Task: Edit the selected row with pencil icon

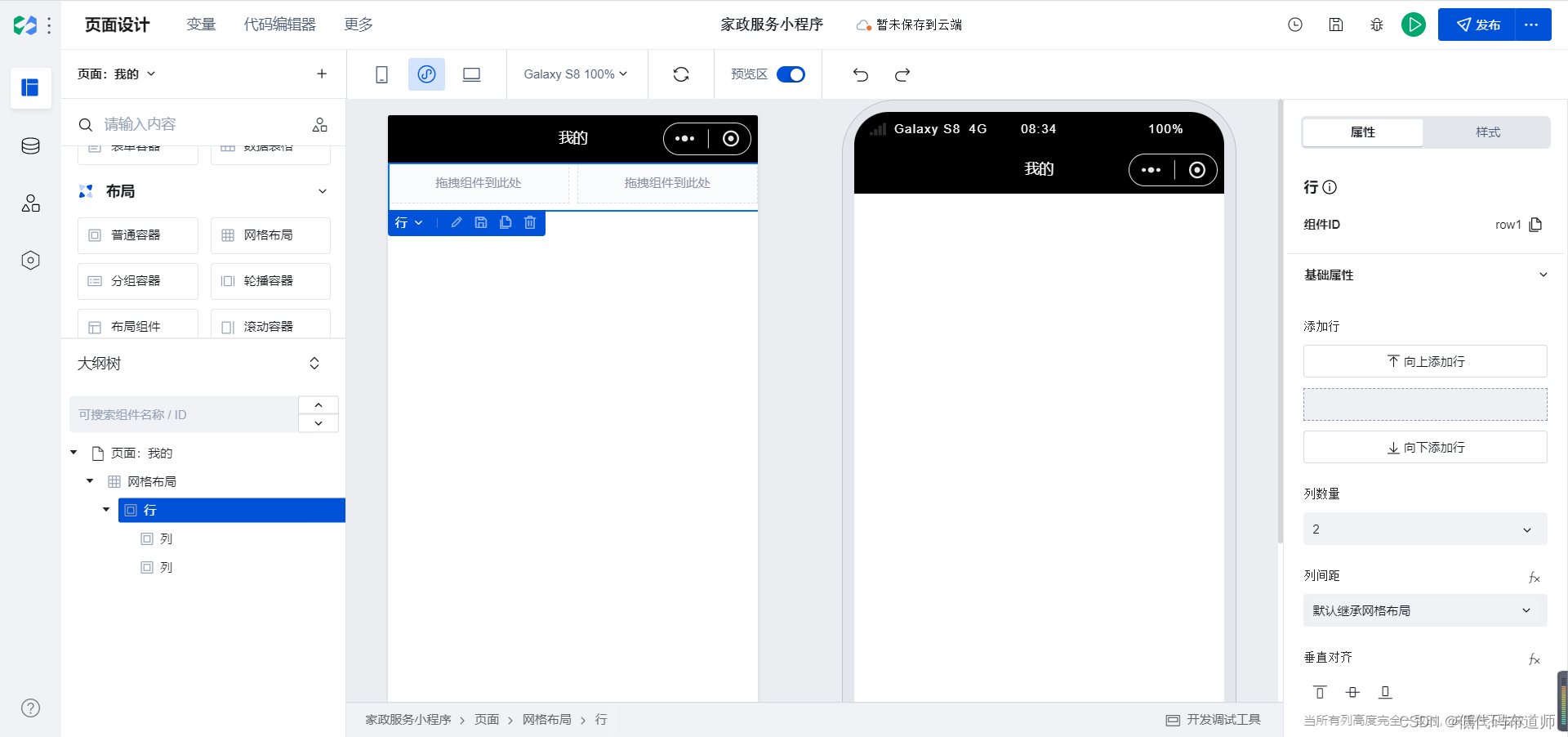Action: (x=457, y=222)
